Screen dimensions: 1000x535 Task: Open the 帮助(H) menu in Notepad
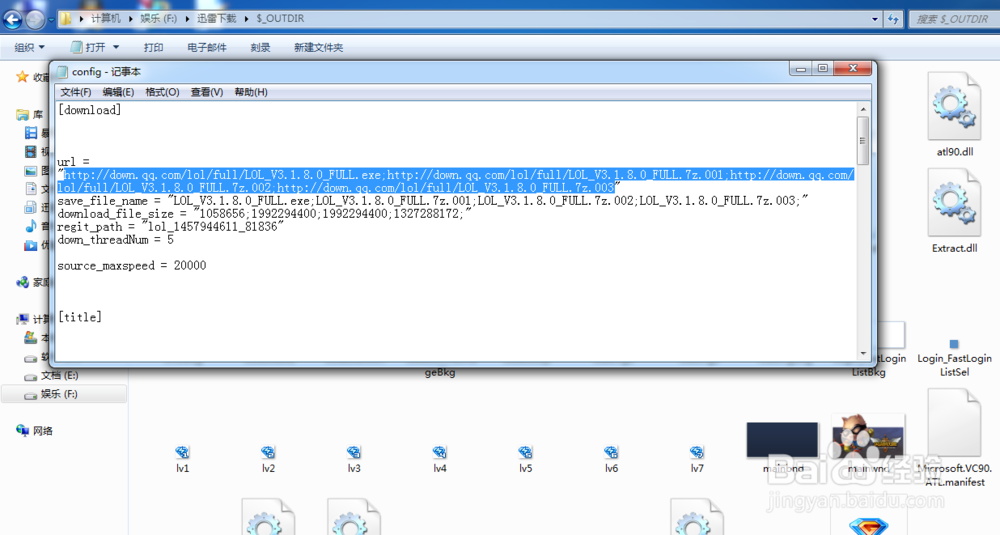point(251,92)
